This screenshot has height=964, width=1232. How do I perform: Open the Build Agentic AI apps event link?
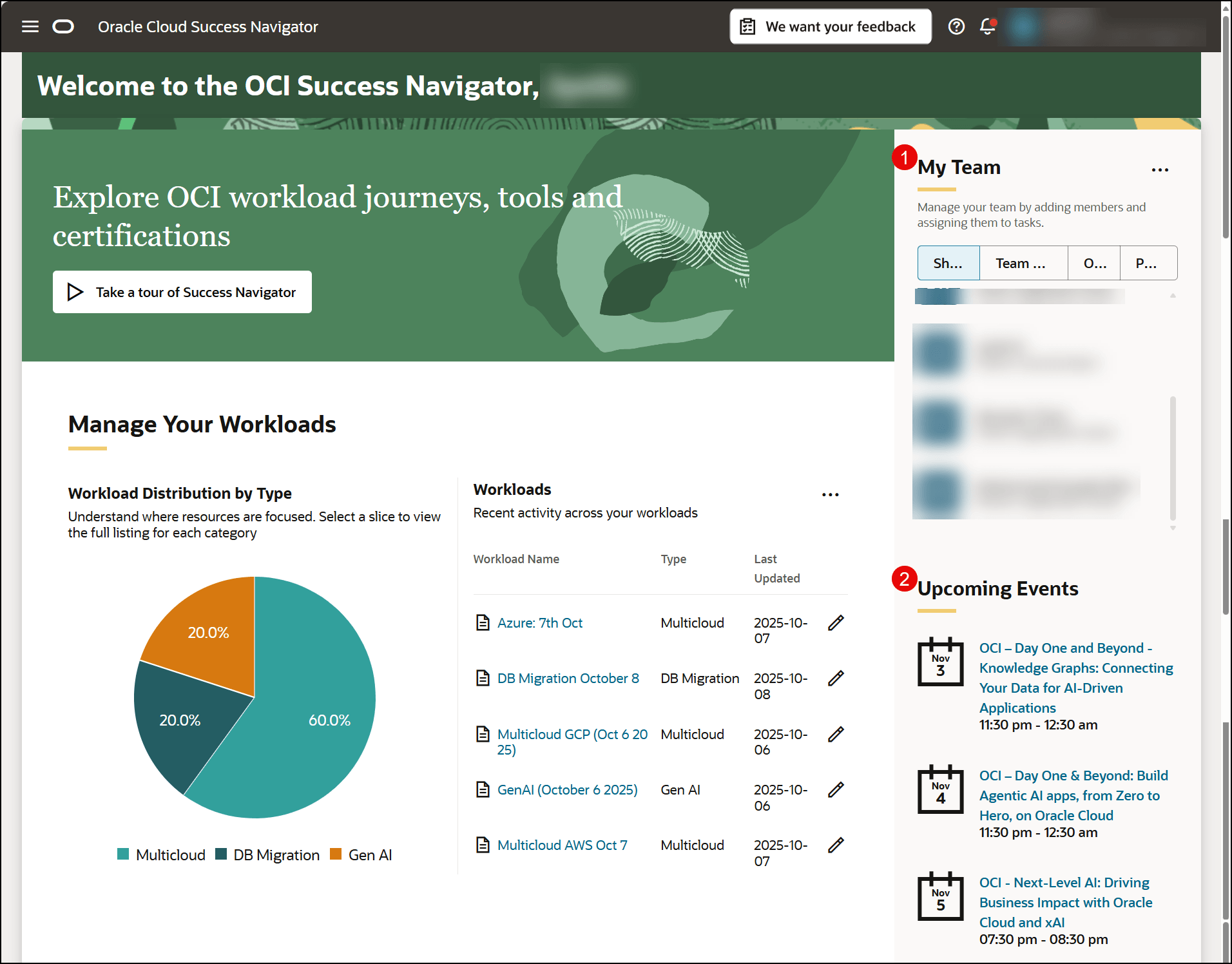[x=1073, y=795]
